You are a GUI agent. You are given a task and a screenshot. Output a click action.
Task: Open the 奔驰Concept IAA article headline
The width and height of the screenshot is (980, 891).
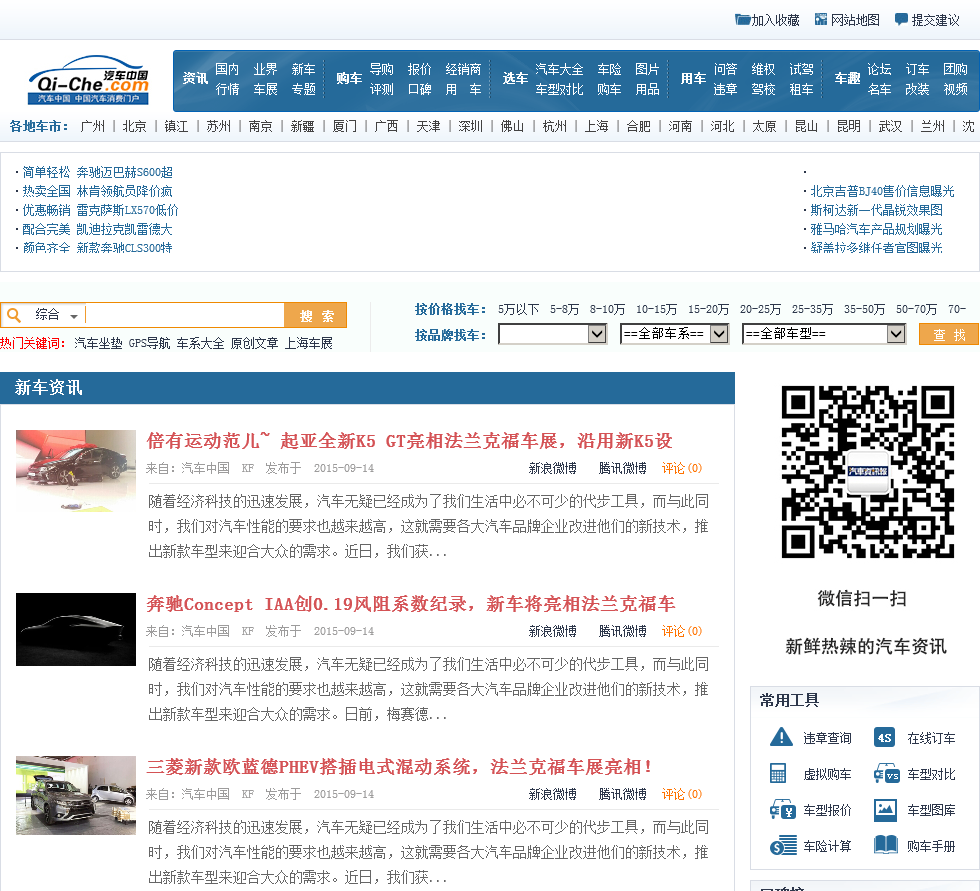[411, 604]
